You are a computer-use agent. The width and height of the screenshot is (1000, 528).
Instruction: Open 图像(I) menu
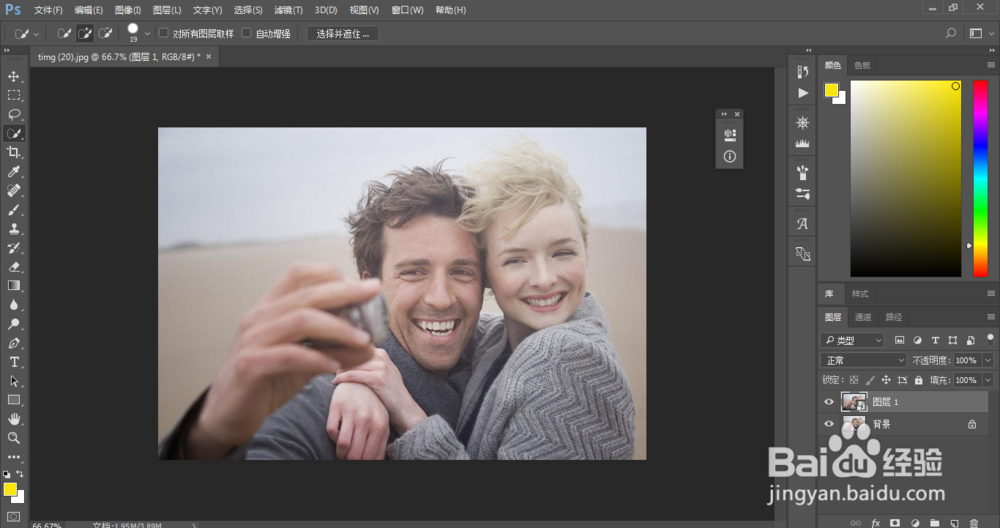click(x=128, y=10)
